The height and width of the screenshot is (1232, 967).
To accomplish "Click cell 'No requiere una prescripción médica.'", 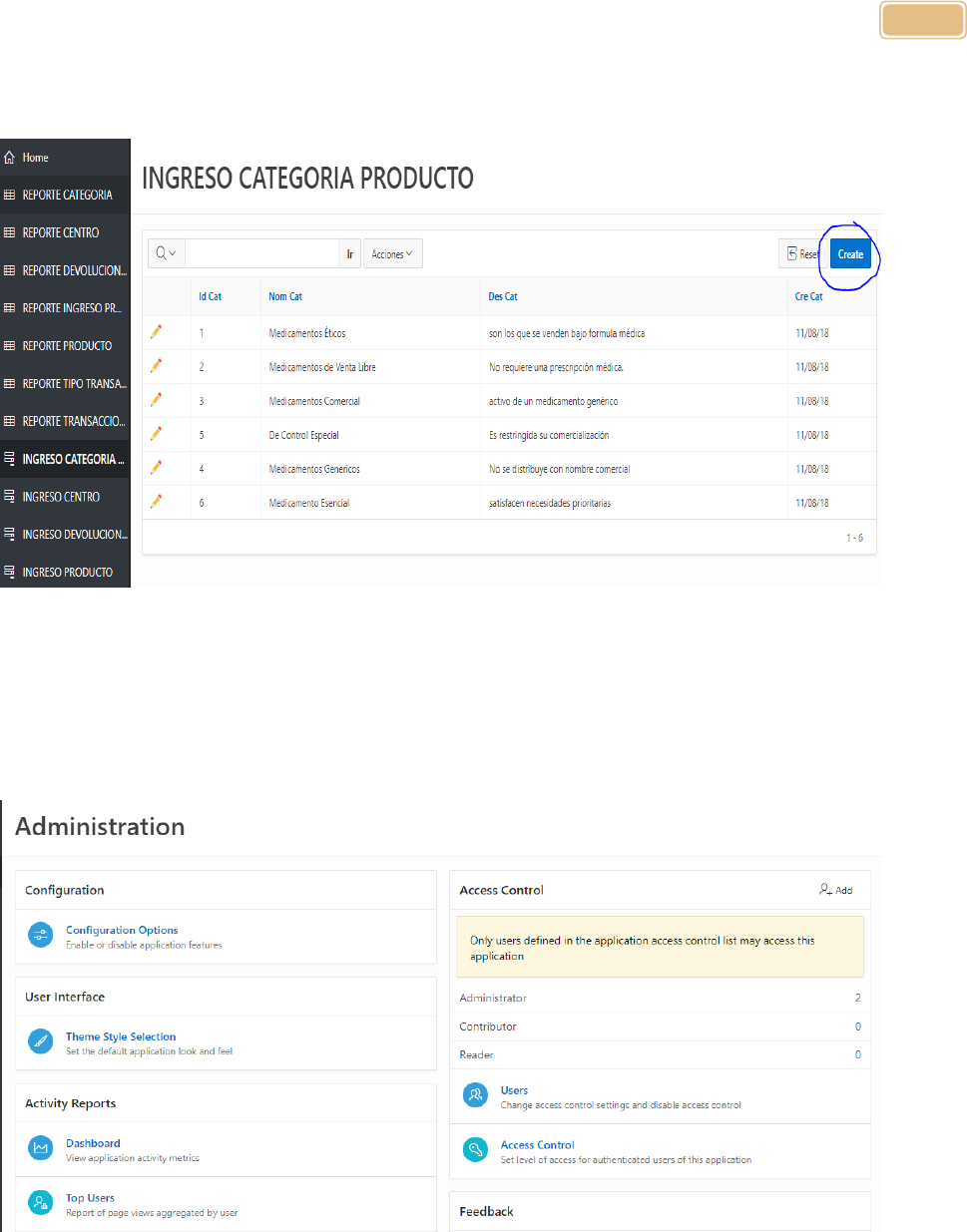I will tap(556, 367).
